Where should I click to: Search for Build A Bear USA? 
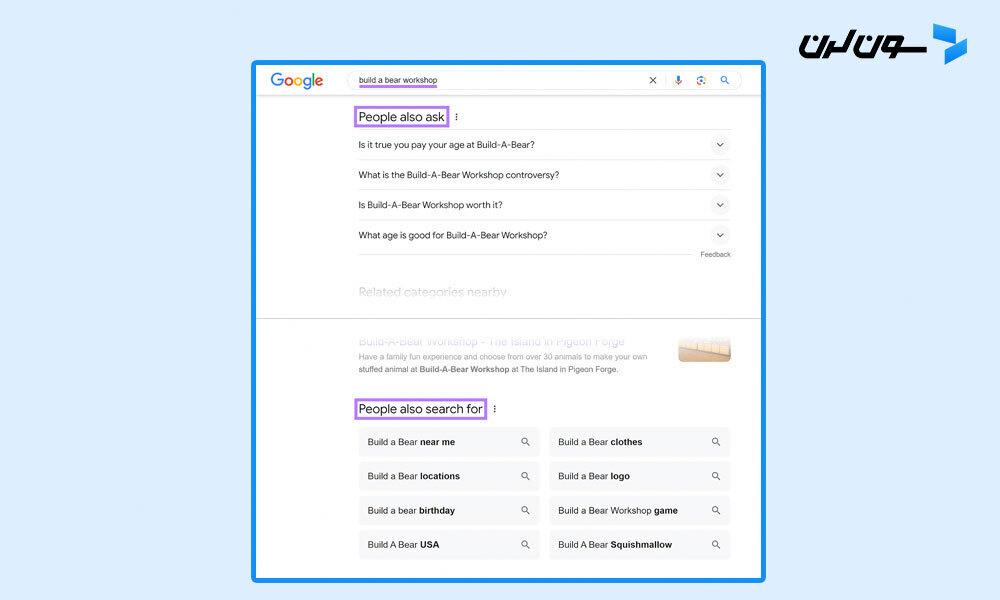(449, 545)
